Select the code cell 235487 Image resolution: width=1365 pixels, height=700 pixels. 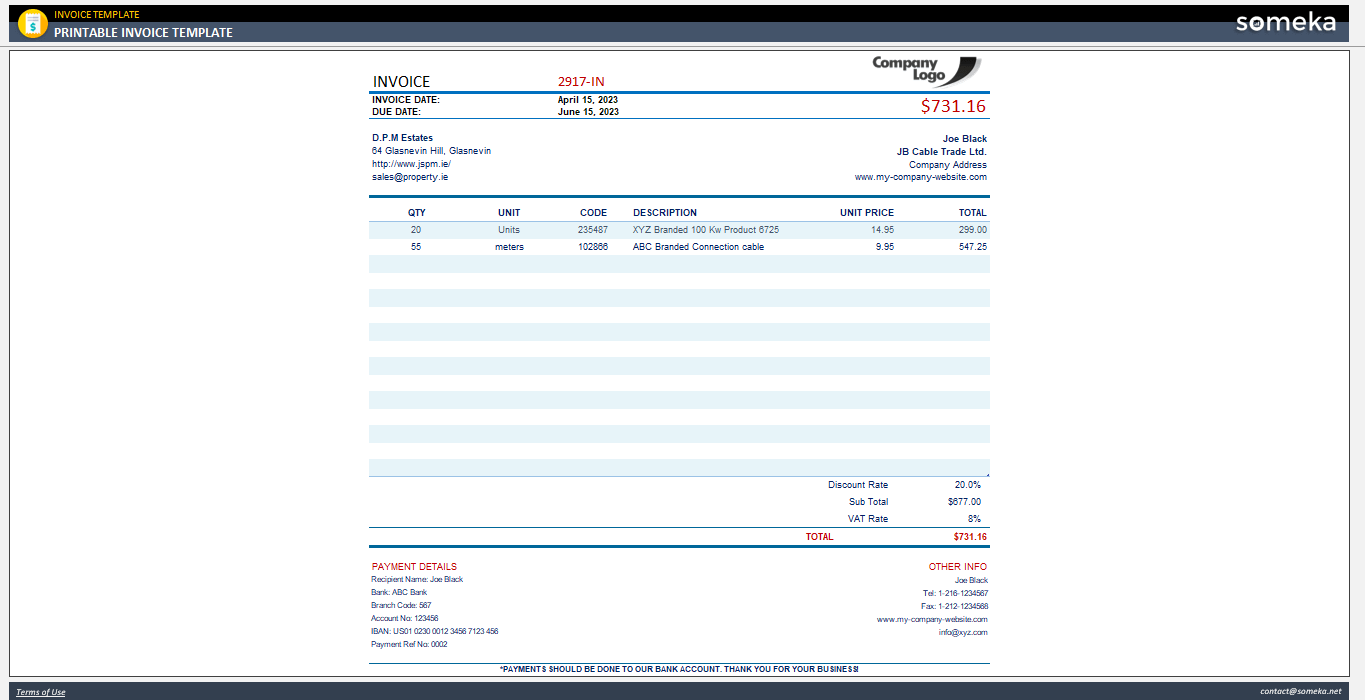pos(593,230)
